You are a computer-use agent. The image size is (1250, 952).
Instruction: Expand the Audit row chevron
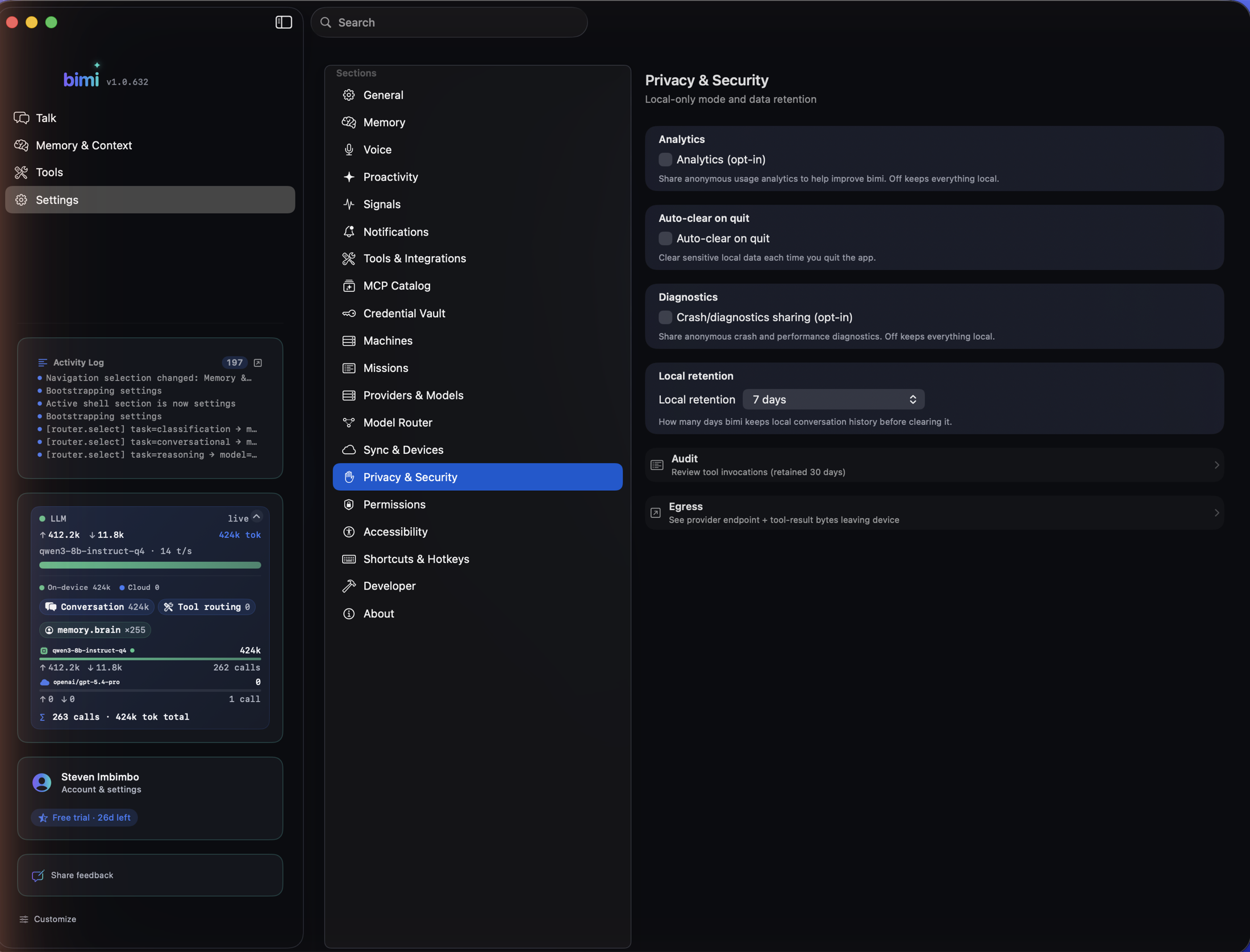click(1216, 465)
